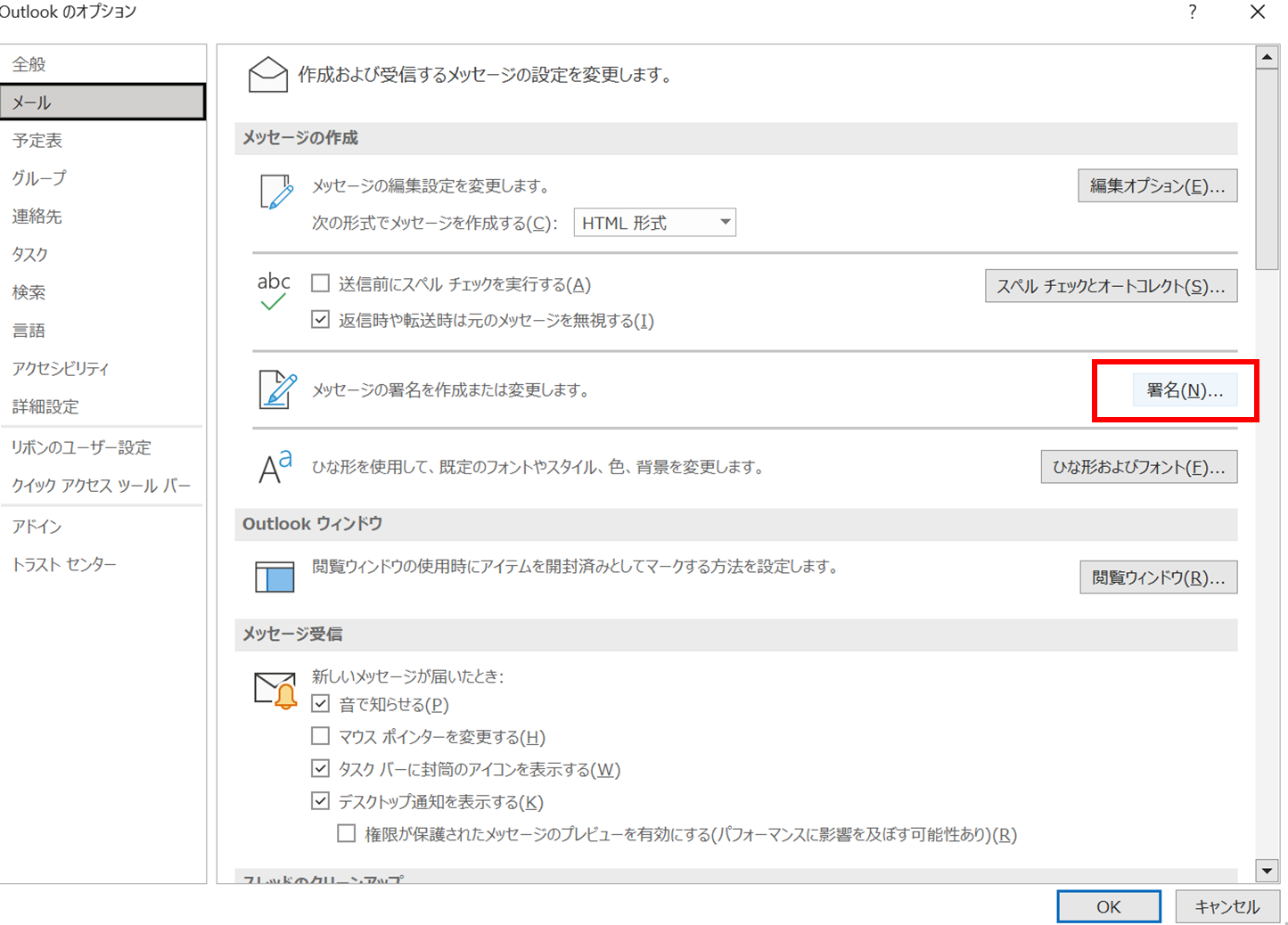Click the signature document-with-pen icon
1288x925 pixels.
pyautogui.click(x=277, y=389)
